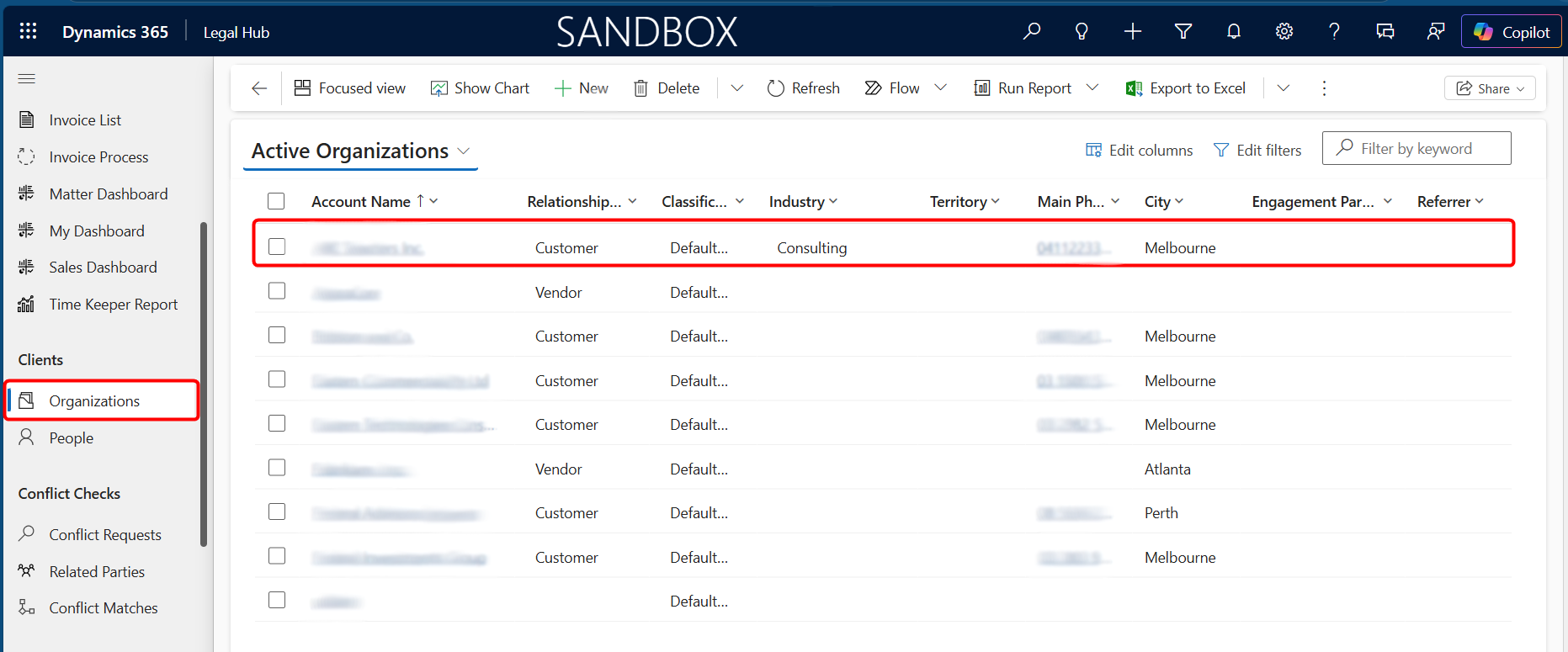Create a New organization record
The height and width of the screenshot is (652, 1568).
pyautogui.click(x=581, y=88)
